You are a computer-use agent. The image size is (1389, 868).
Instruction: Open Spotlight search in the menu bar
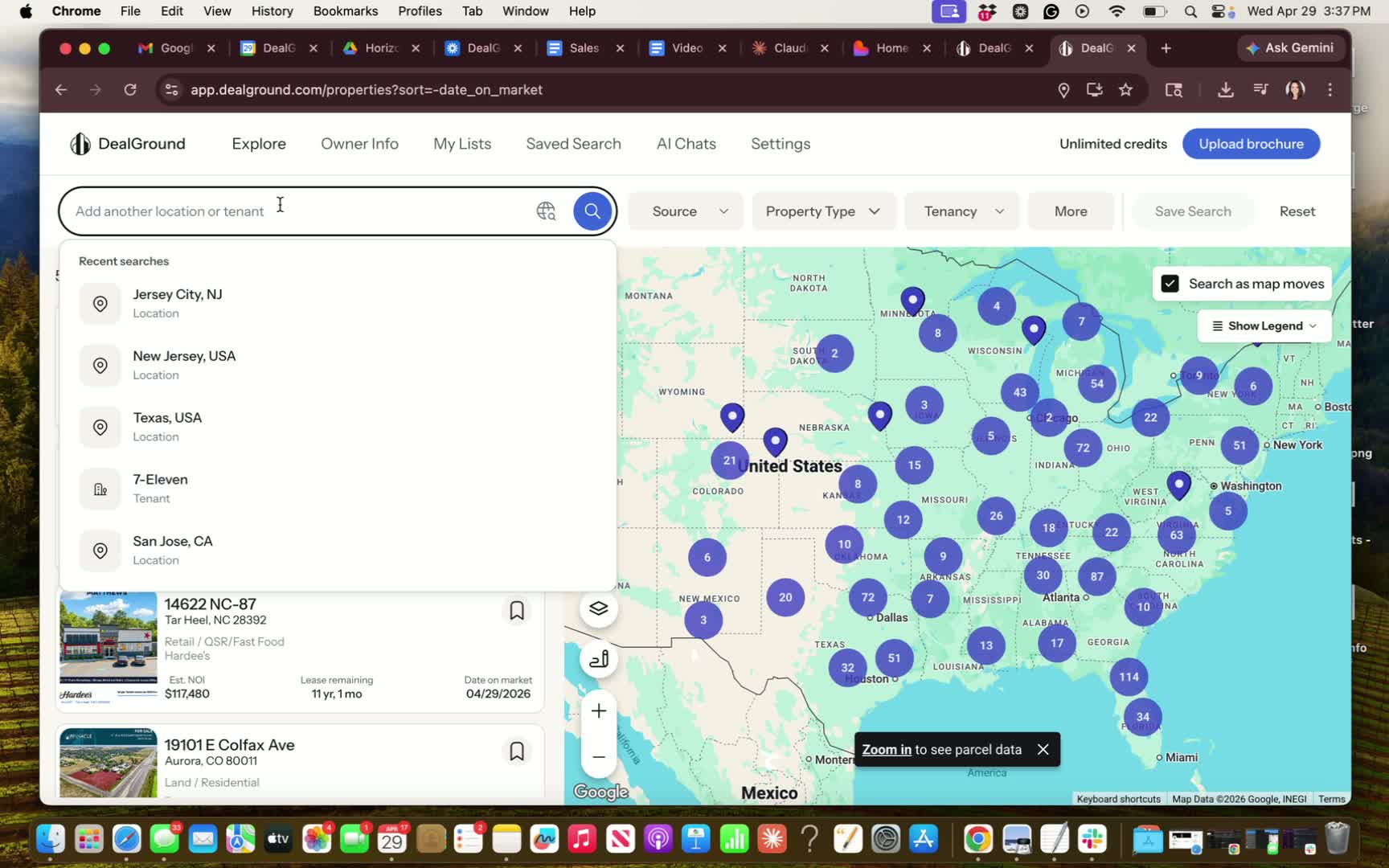tap(1191, 11)
